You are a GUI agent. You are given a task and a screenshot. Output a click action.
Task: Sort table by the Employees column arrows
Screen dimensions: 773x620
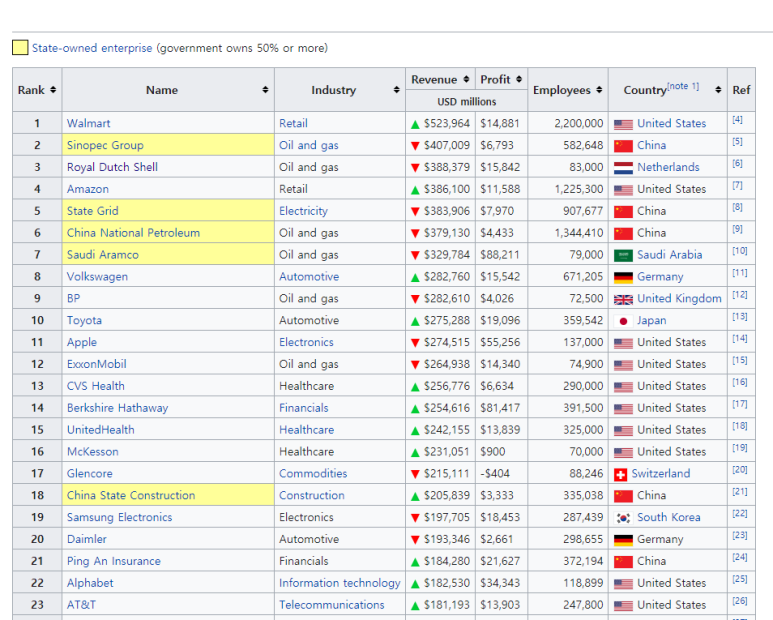(599, 90)
